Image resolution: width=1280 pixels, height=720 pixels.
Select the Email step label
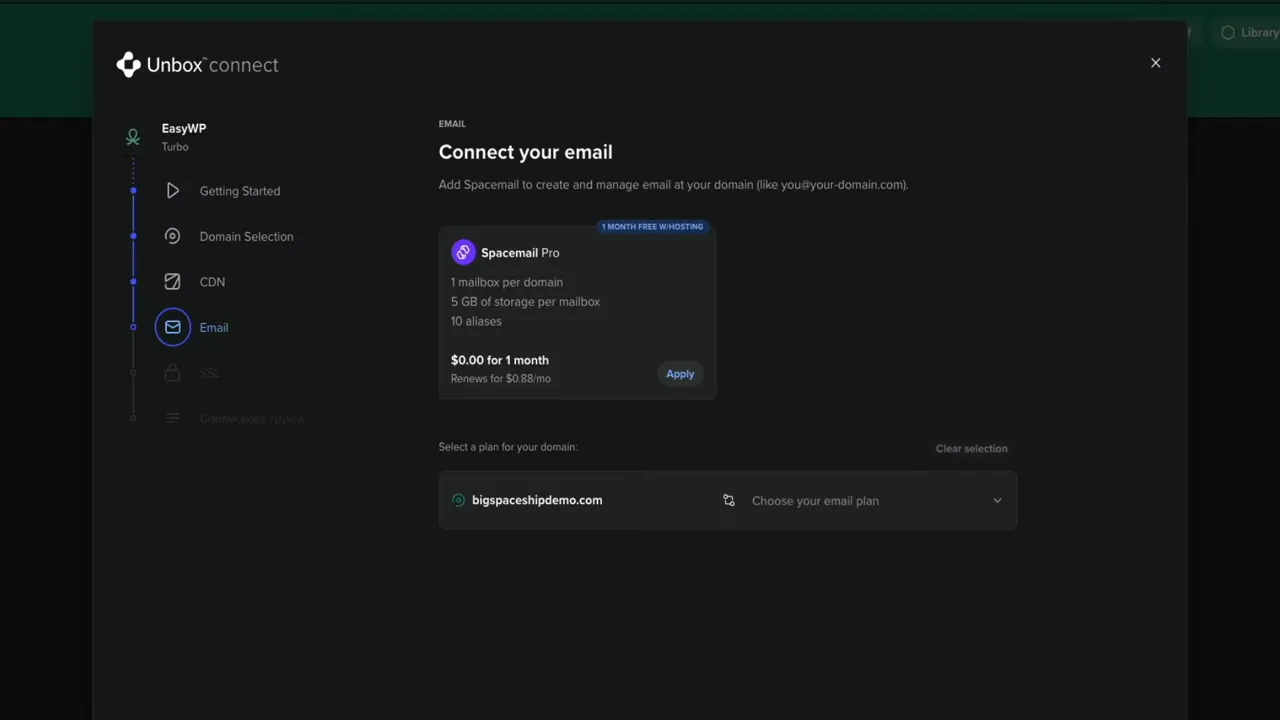point(214,327)
